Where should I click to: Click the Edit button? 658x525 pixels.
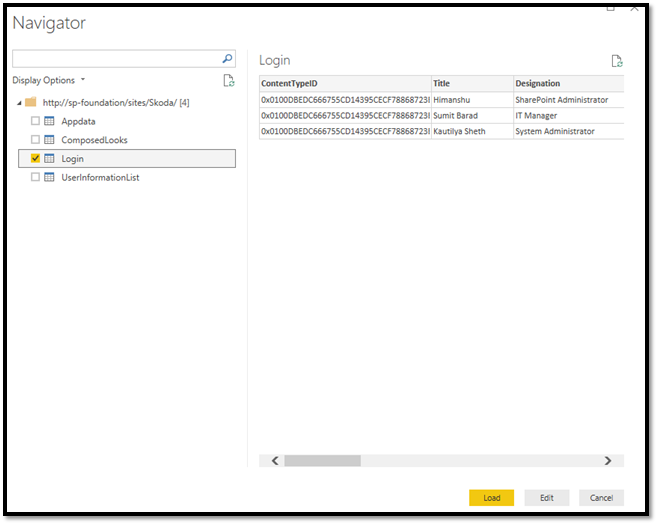(x=546, y=497)
